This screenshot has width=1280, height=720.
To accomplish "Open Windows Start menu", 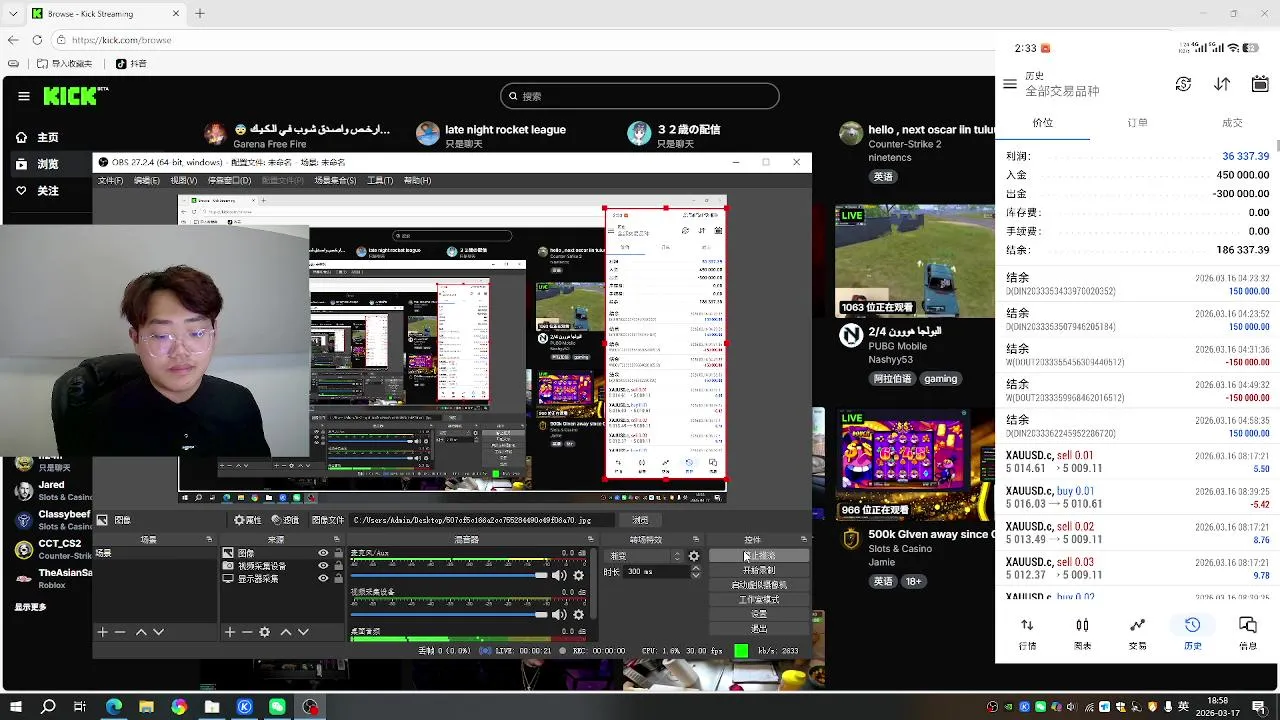I will (16, 707).
